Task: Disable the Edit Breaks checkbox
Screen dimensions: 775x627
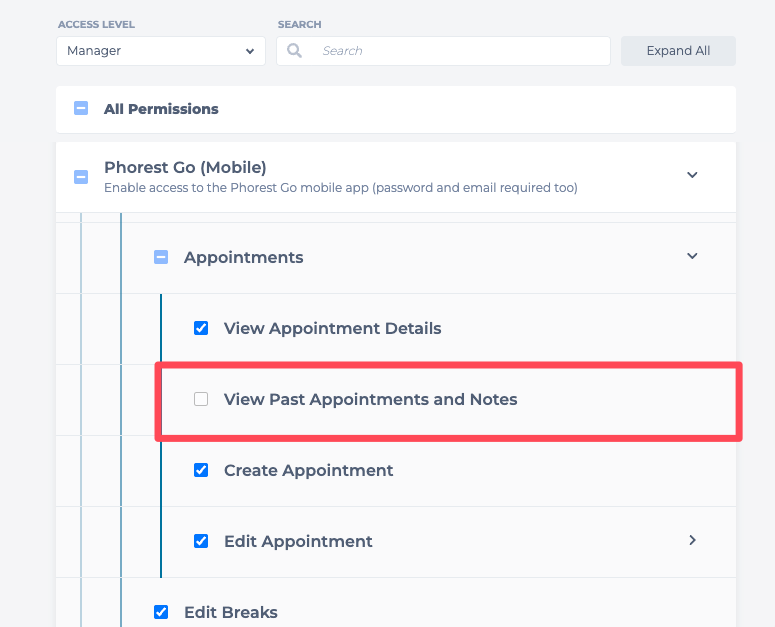Action: click(161, 612)
